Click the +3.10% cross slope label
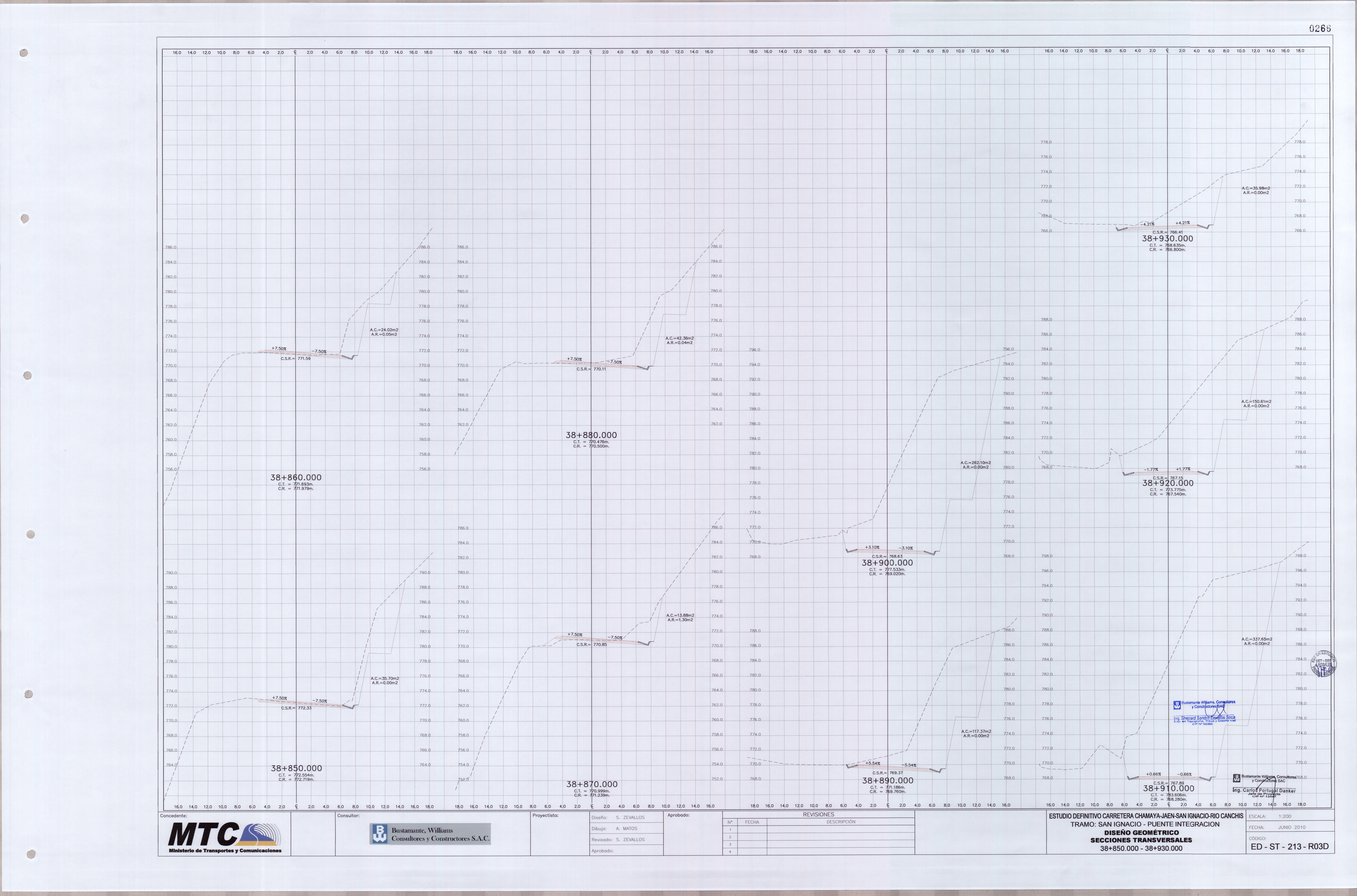 click(873, 547)
